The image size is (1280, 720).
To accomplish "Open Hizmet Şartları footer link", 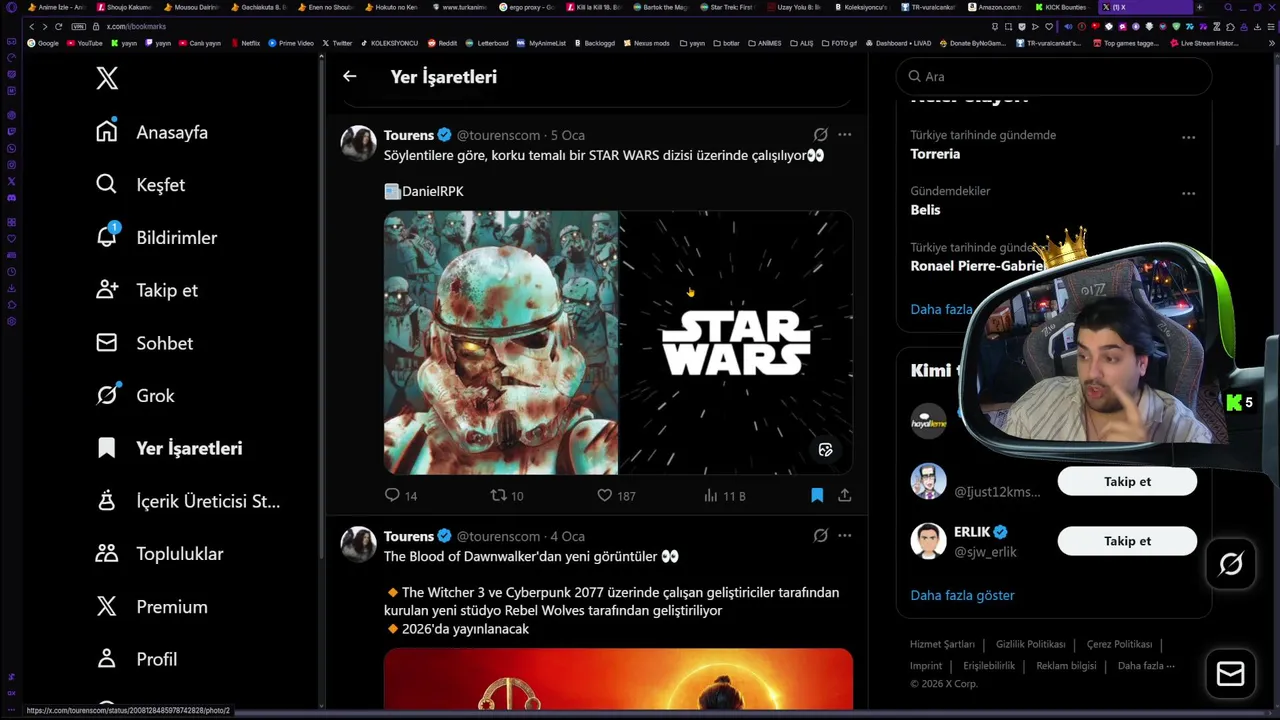I will tap(942, 644).
